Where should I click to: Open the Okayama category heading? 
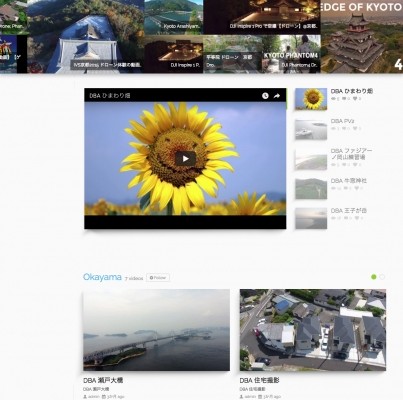tap(102, 277)
